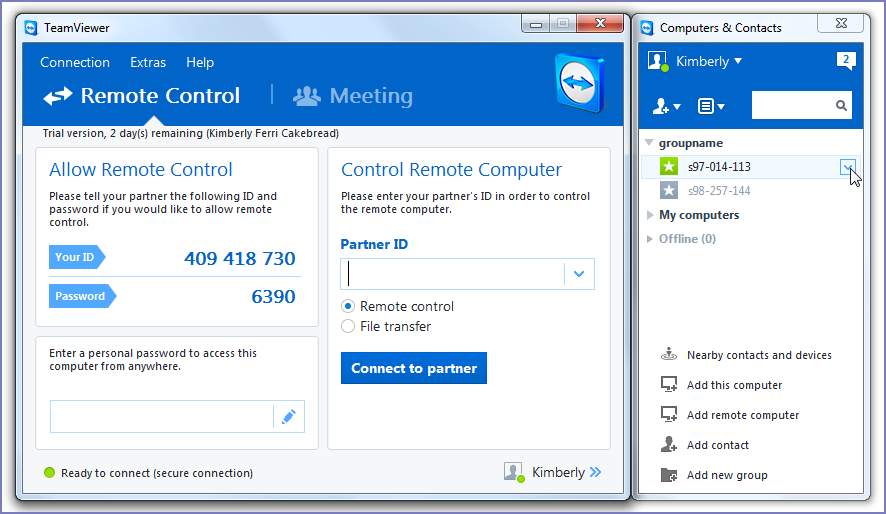Click the password value 6390
This screenshot has width=886, height=514.
[x=273, y=296]
